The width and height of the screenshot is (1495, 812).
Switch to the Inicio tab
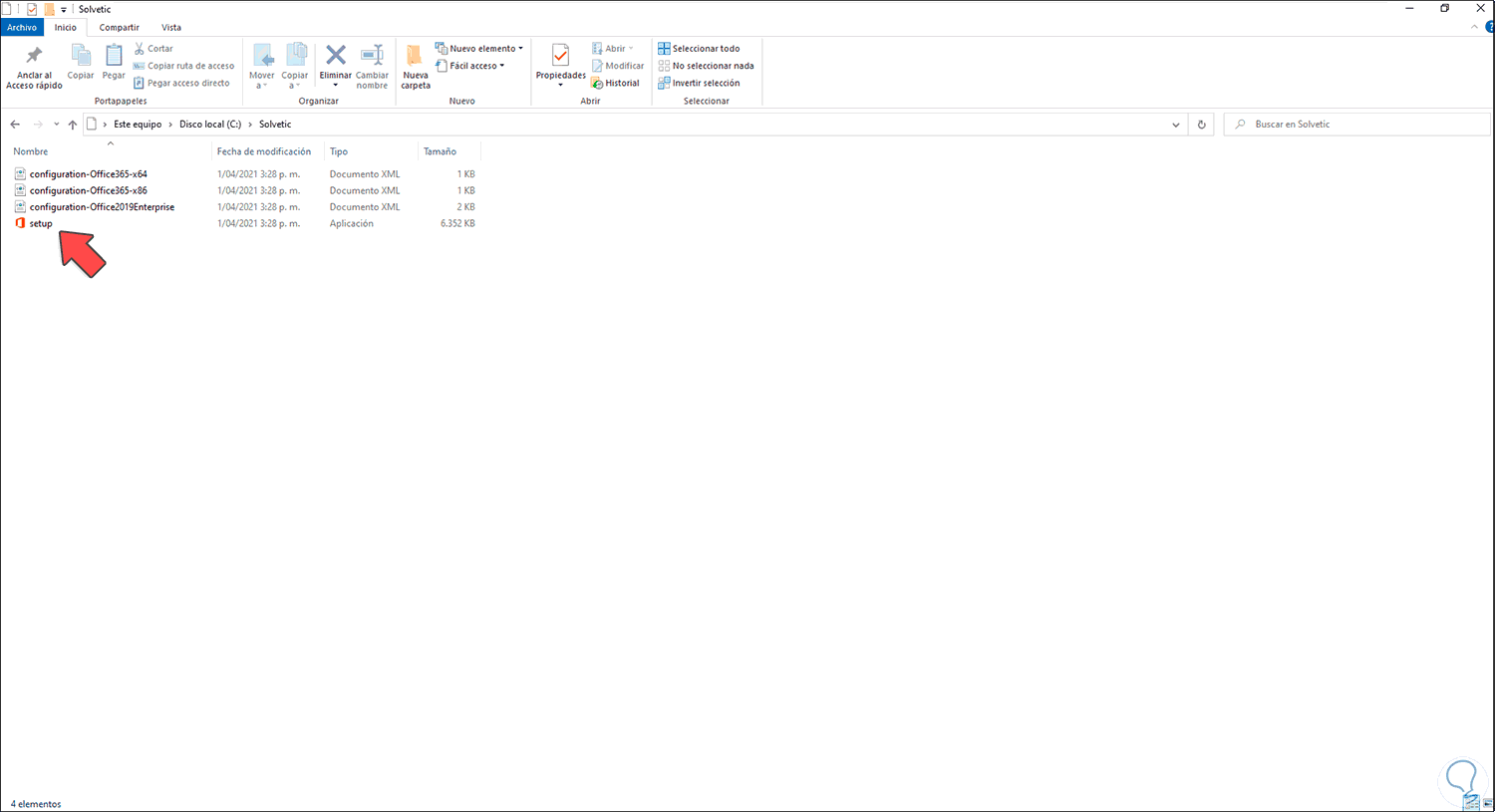[x=66, y=28]
